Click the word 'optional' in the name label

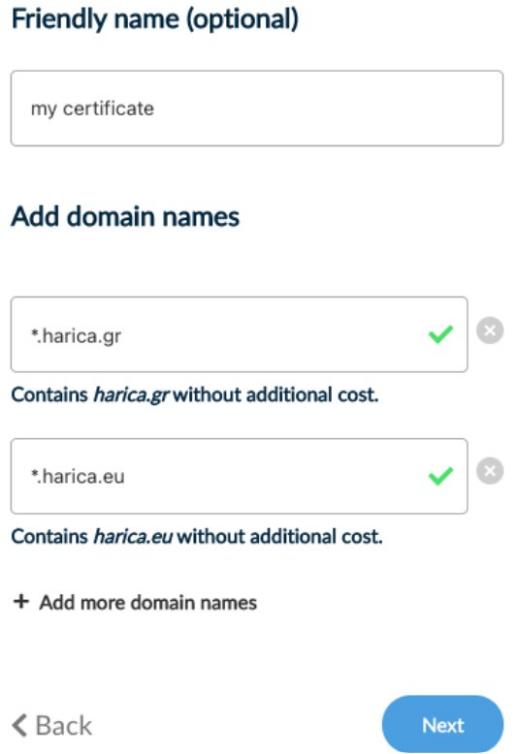coord(242,20)
